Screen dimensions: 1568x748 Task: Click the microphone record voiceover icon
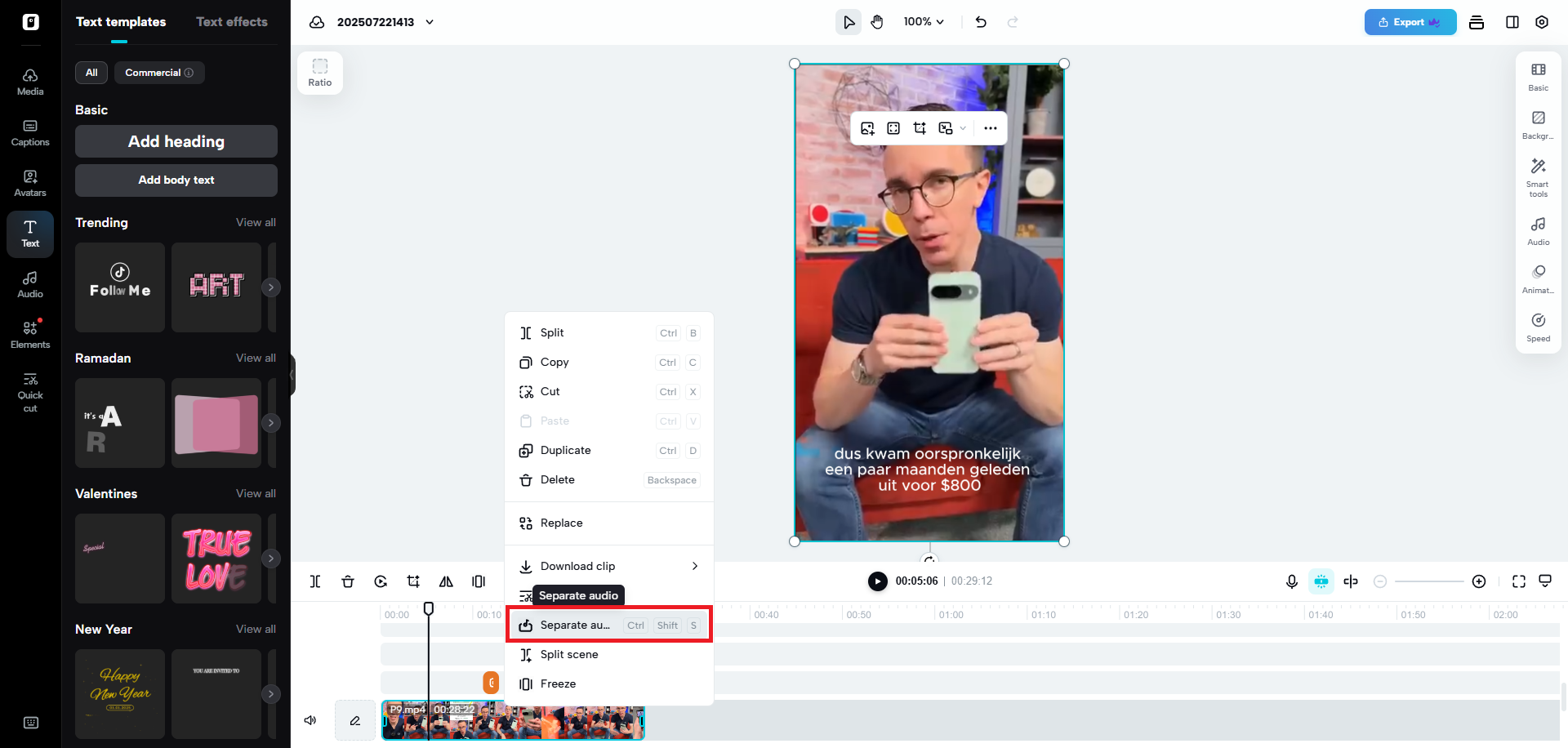(x=1292, y=581)
